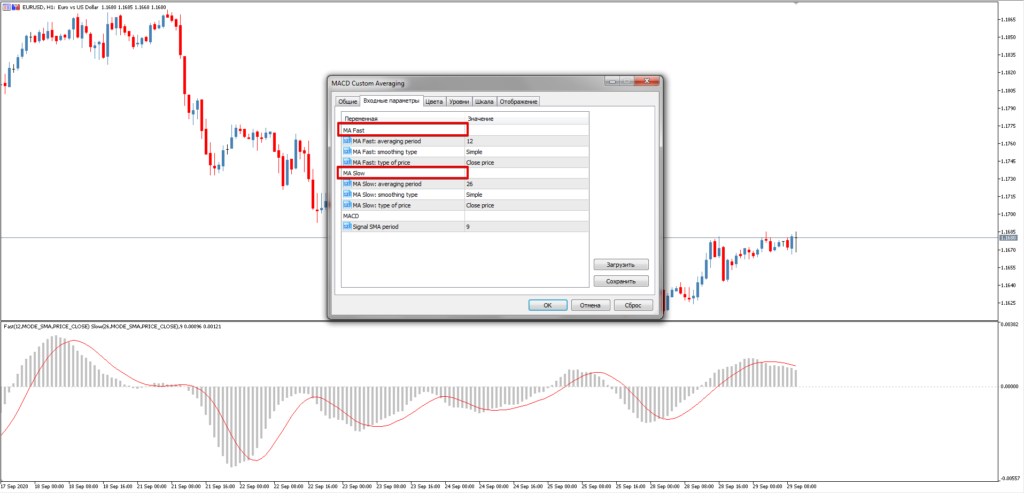1024x493 pixels.
Task: Switch to the Цвета tab
Action: [x=434, y=101]
